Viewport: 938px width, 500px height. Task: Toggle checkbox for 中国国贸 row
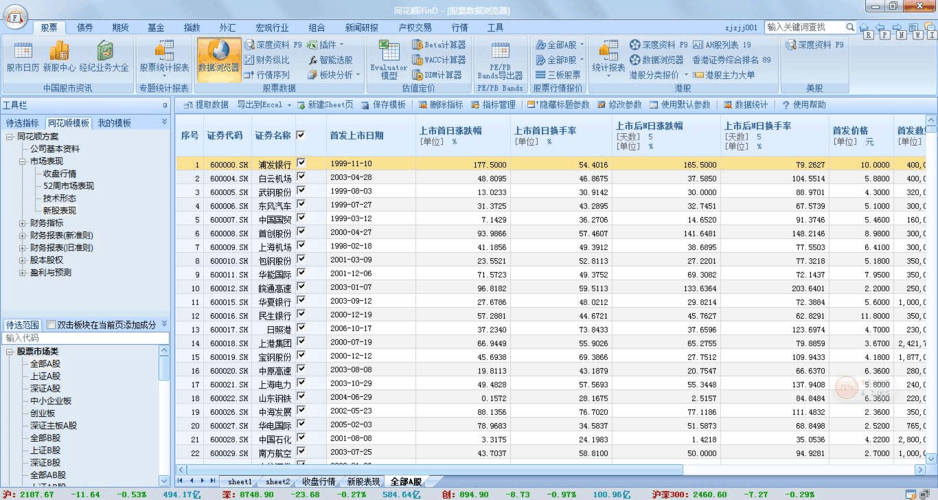click(301, 217)
